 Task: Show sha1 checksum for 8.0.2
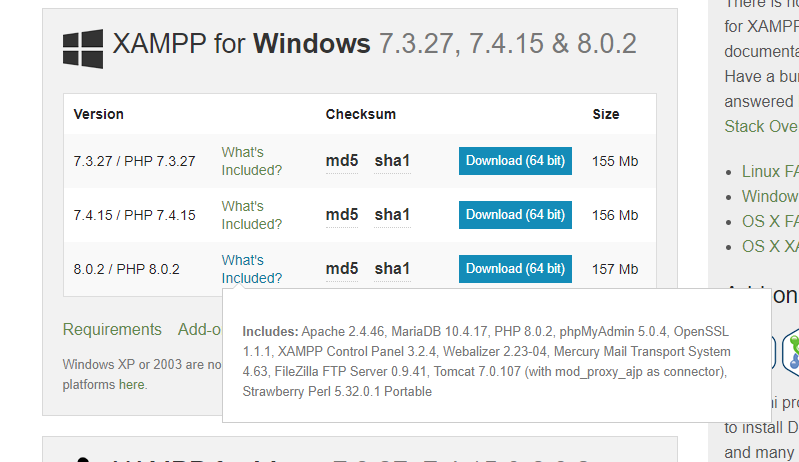point(392,269)
